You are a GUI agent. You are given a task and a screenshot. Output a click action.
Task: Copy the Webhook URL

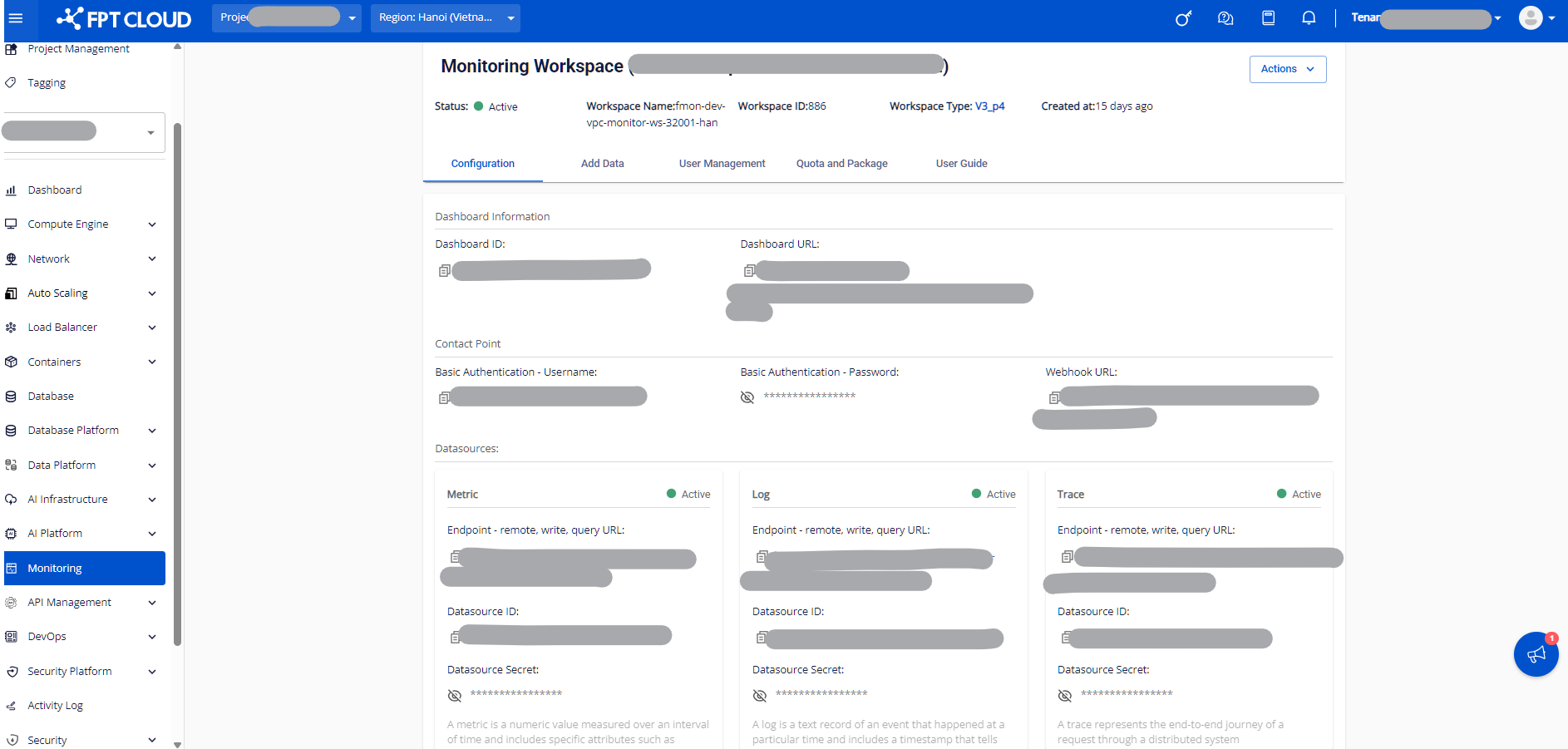(x=1054, y=397)
